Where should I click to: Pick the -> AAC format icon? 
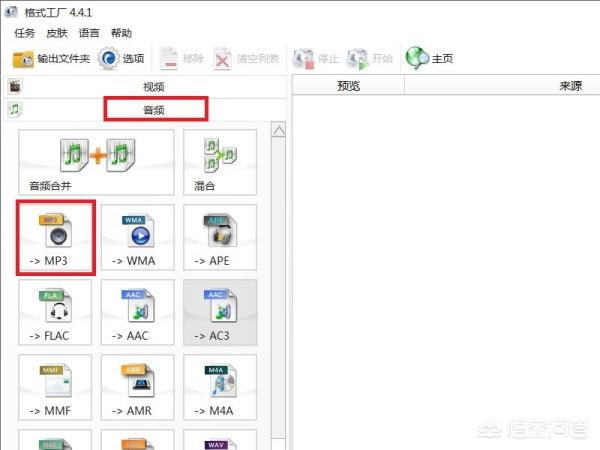pos(137,311)
